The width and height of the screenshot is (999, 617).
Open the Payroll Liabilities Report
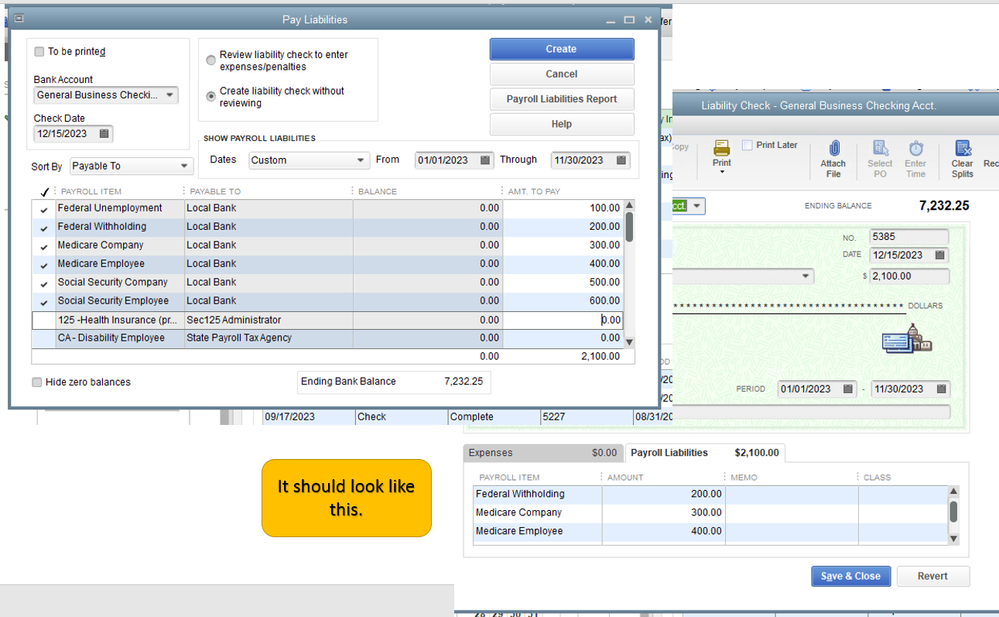[x=561, y=99]
